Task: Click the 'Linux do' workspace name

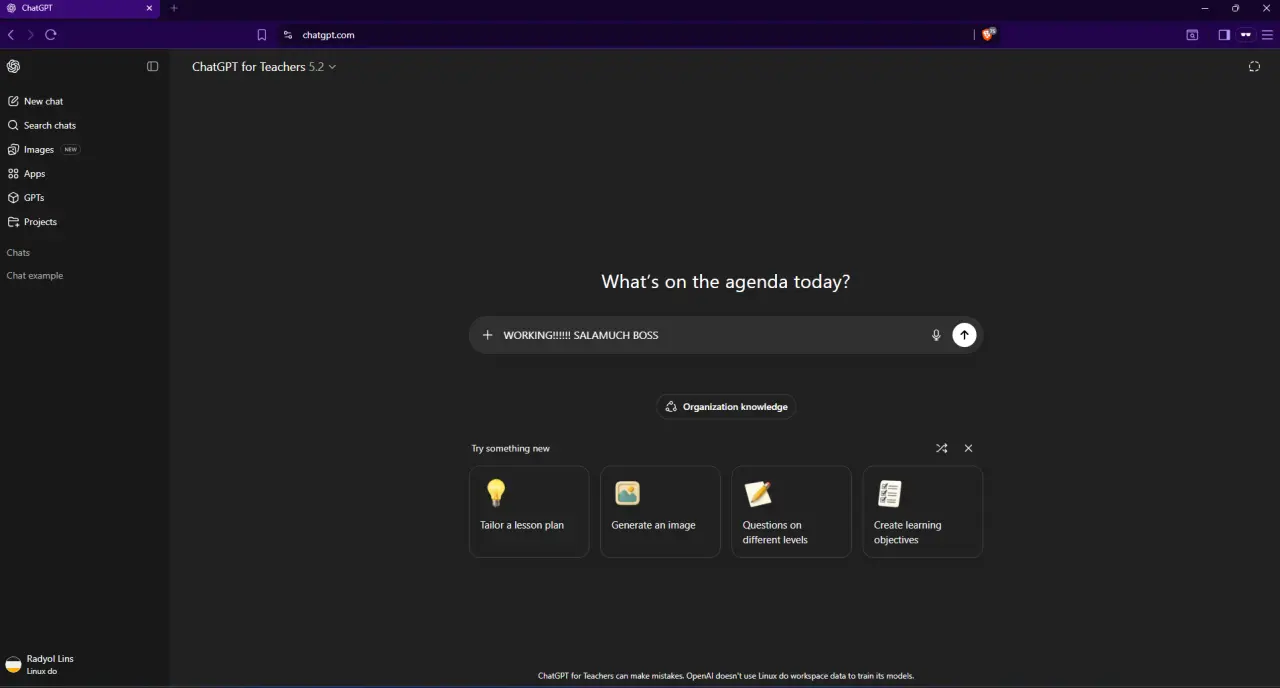Action: pyautogui.click(x=42, y=671)
